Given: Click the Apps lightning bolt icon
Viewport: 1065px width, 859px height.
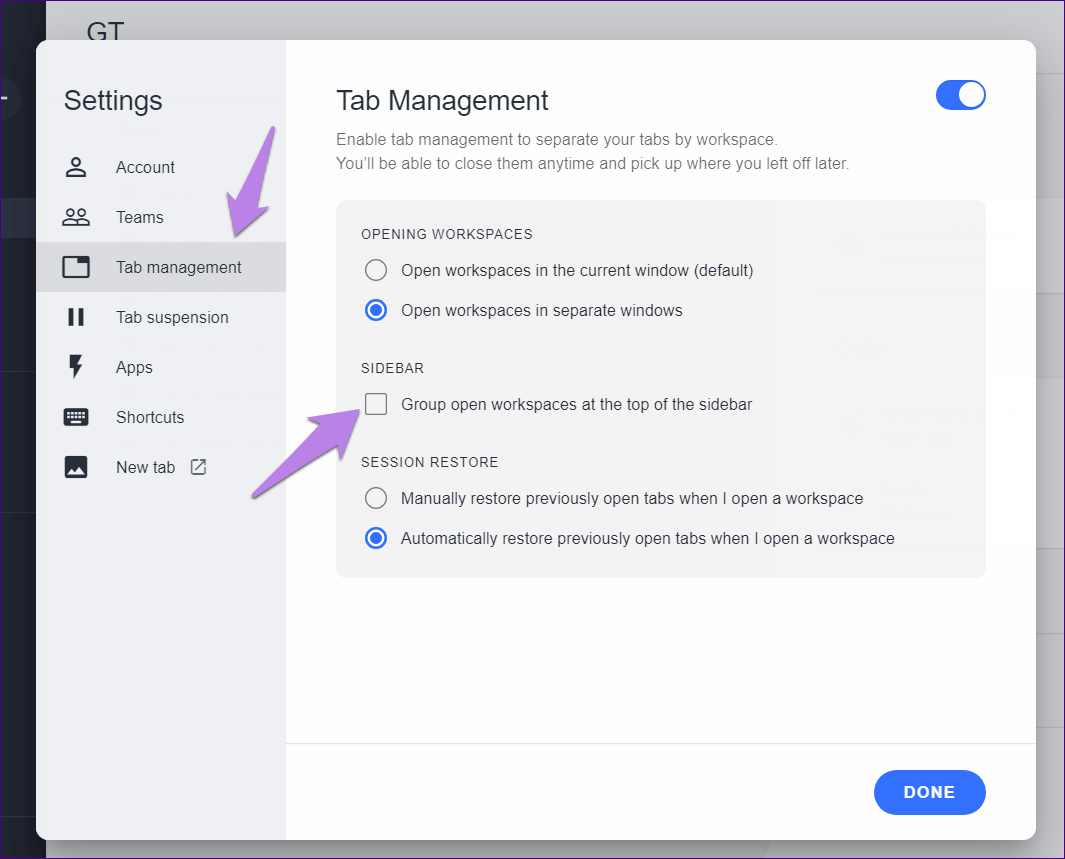Looking at the screenshot, I should click(75, 367).
